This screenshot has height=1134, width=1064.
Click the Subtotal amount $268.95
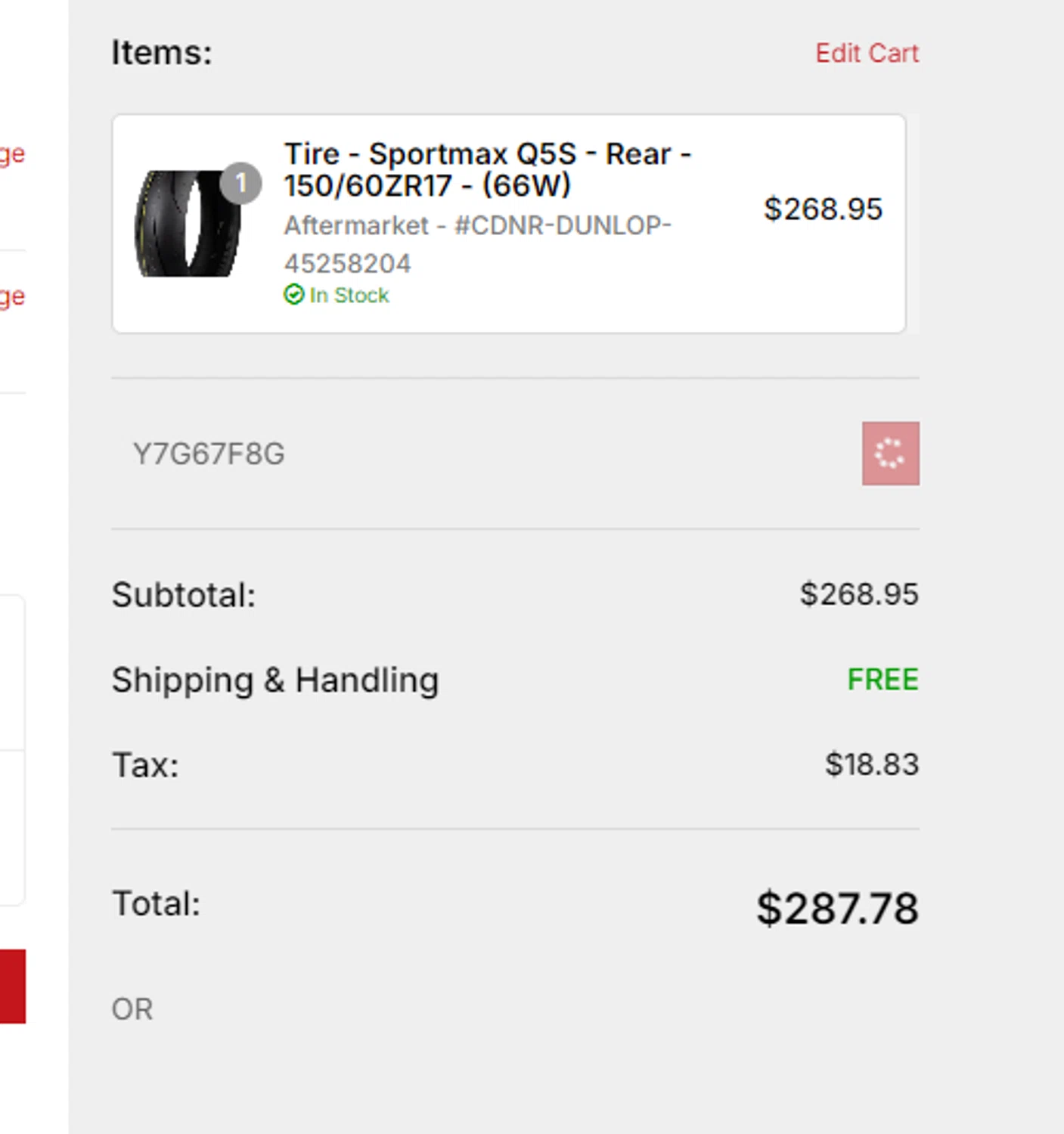click(859, 594)
